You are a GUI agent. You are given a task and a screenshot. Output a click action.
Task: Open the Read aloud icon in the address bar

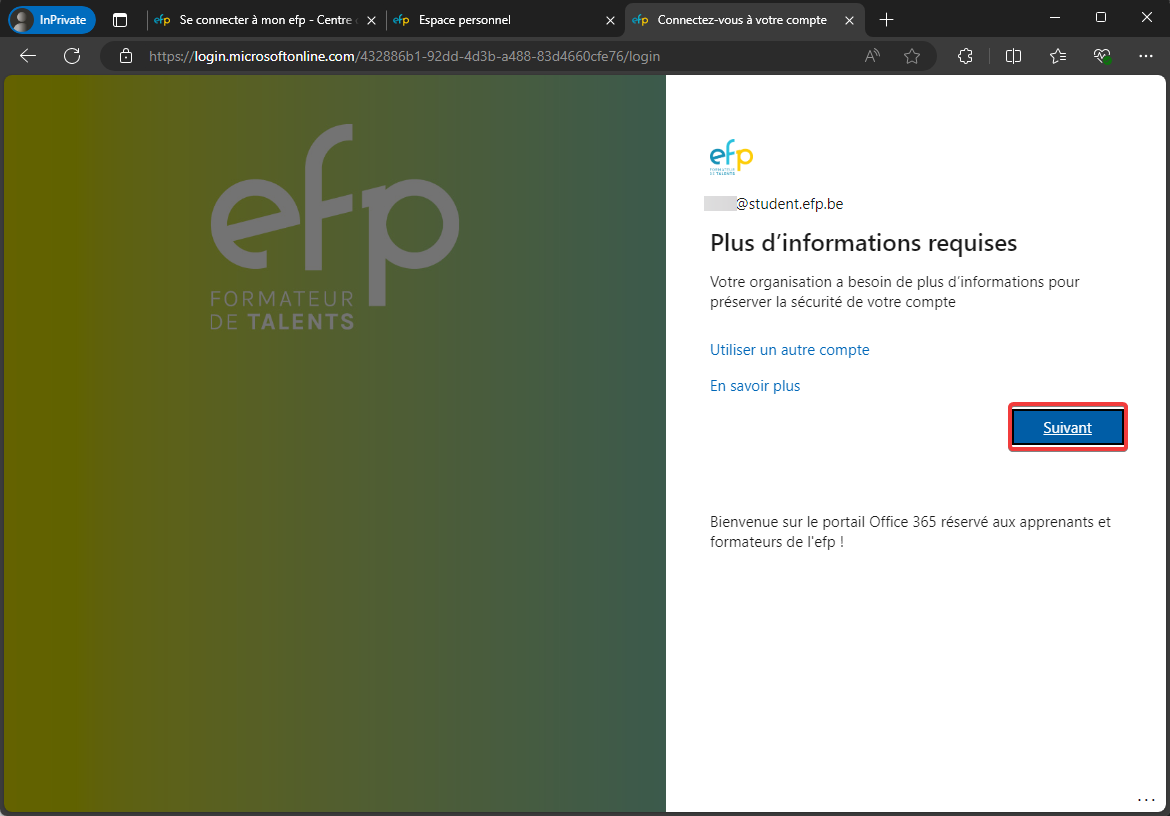tap(872, 56)
